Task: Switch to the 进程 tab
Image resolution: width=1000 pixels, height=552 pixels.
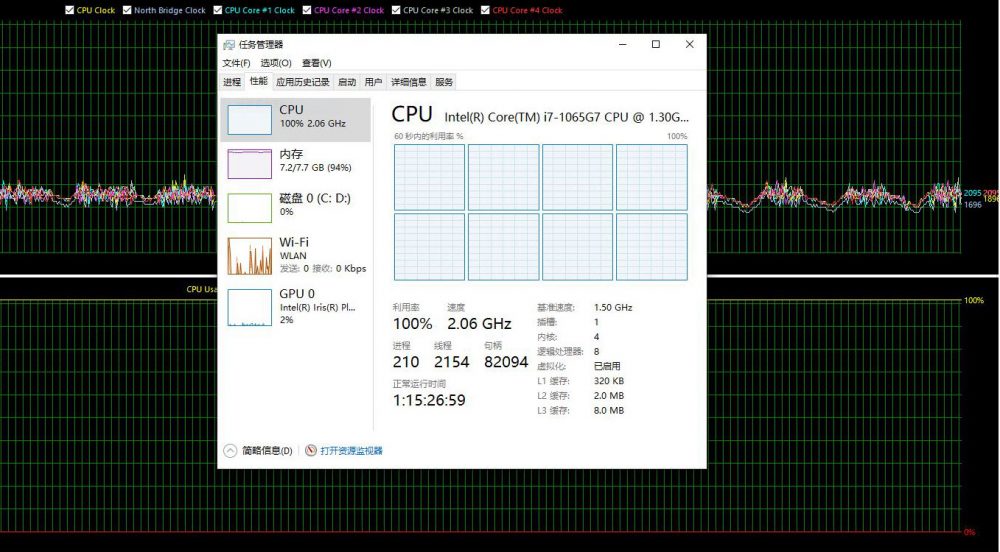Action: pos(232,82)
